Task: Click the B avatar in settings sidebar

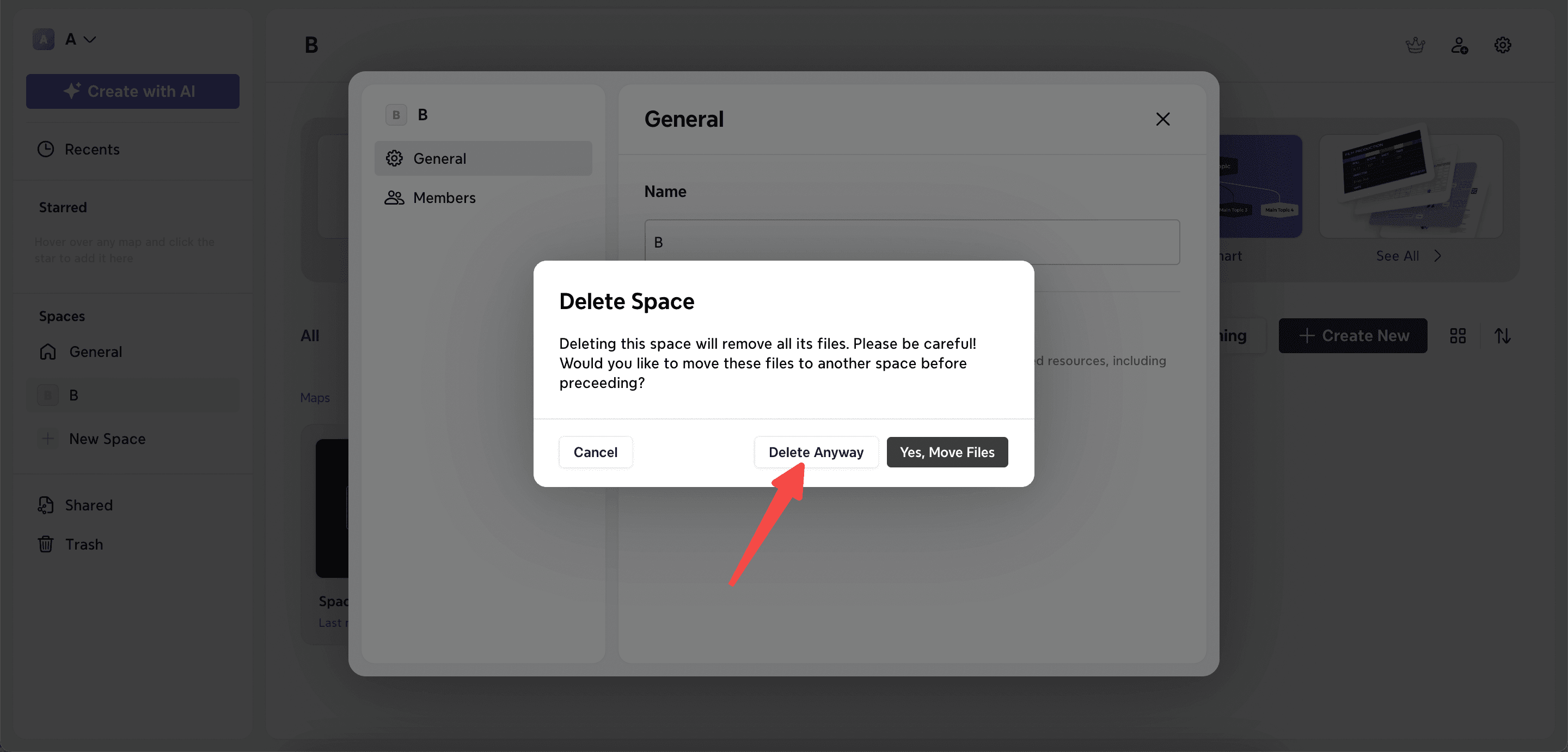Action: (396, 115)
